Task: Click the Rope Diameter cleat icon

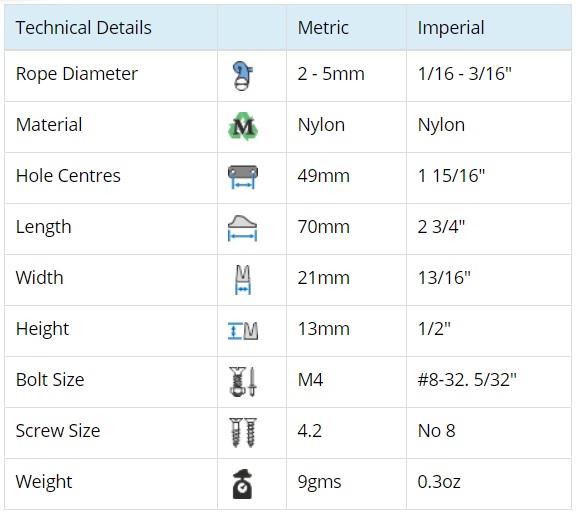Action: pos(243,75)
